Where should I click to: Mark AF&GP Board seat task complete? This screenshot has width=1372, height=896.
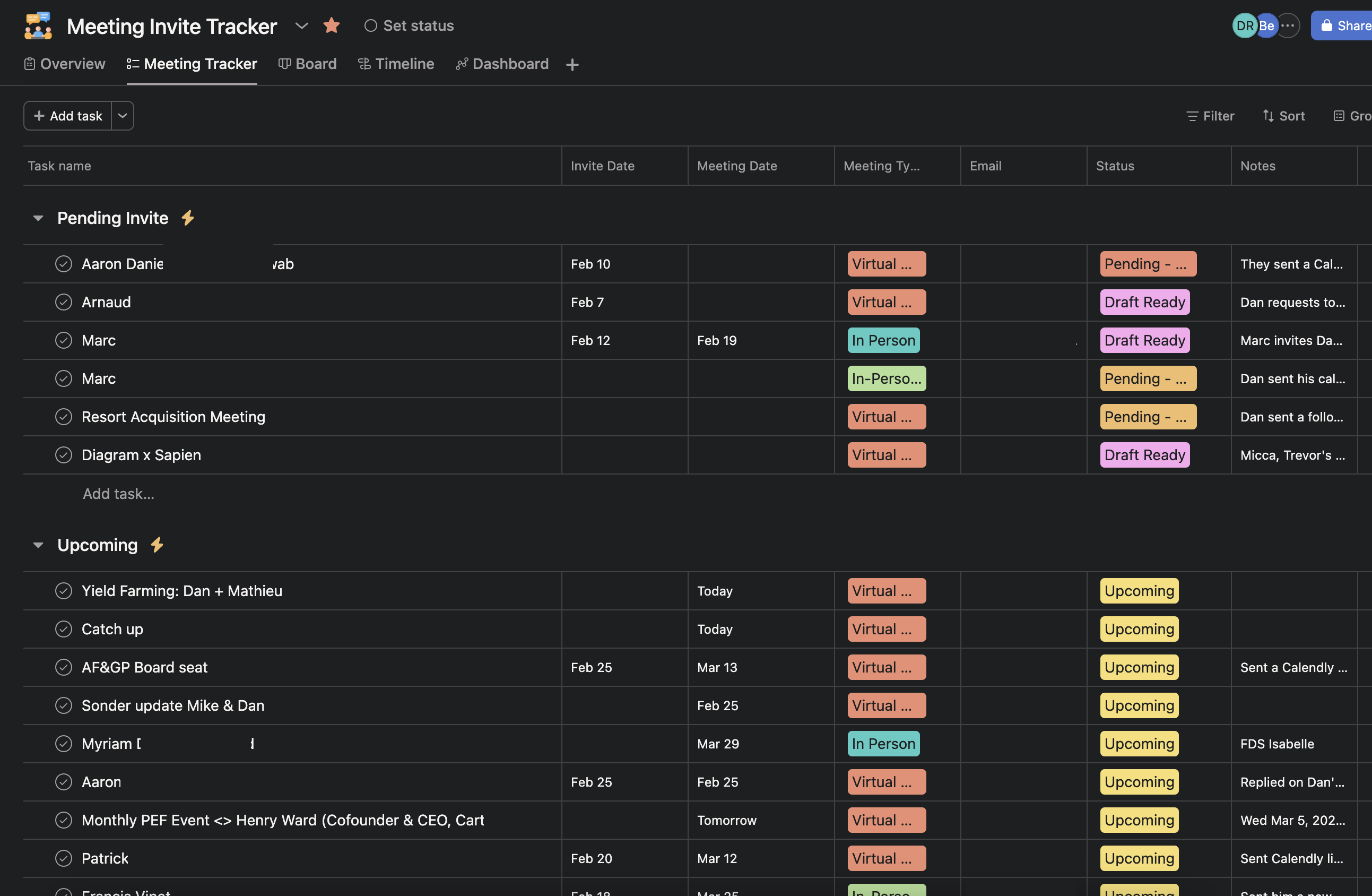point(64,667)
